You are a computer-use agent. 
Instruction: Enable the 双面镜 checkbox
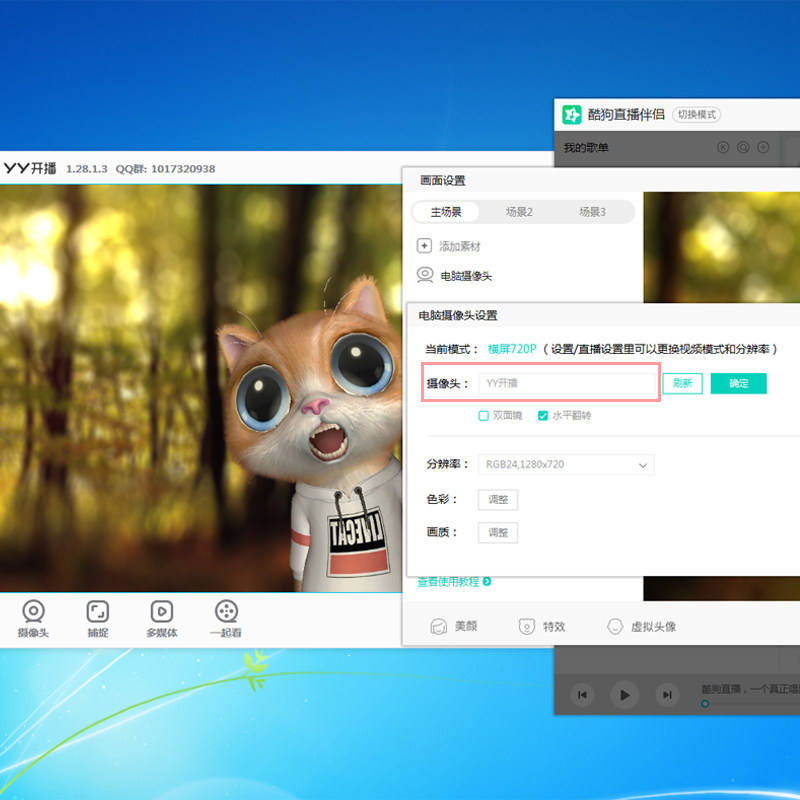pos(484,416)
